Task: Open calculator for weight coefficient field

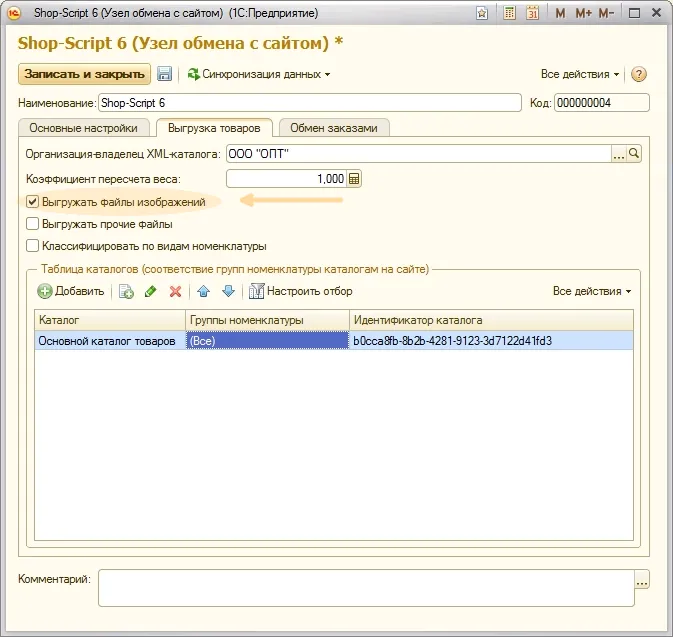Action: pos(354,179)
